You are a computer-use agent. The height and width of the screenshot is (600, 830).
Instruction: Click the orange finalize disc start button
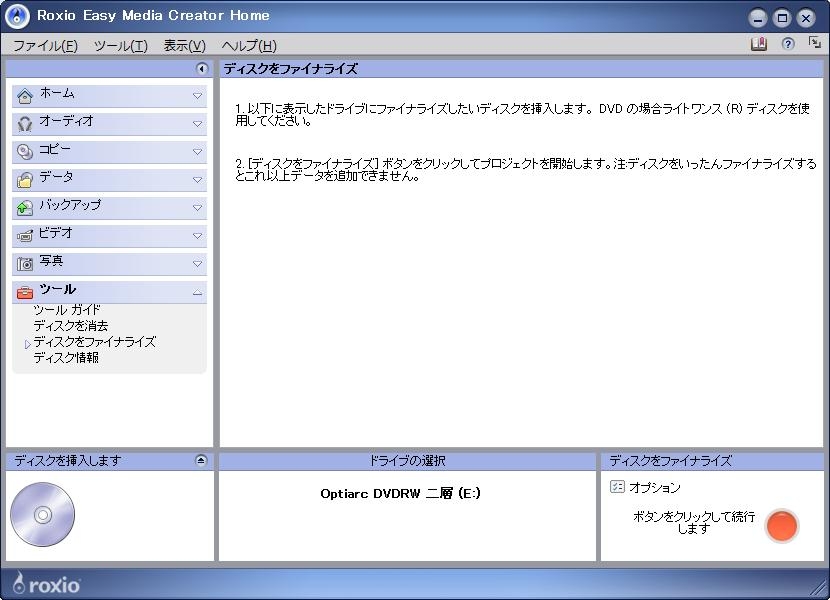click(x=781, y=525)
